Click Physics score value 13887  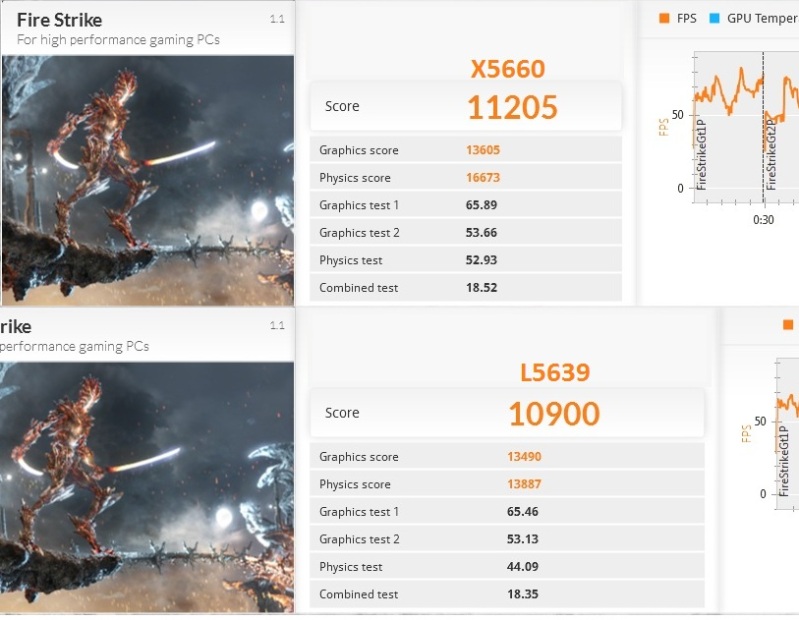524,484
